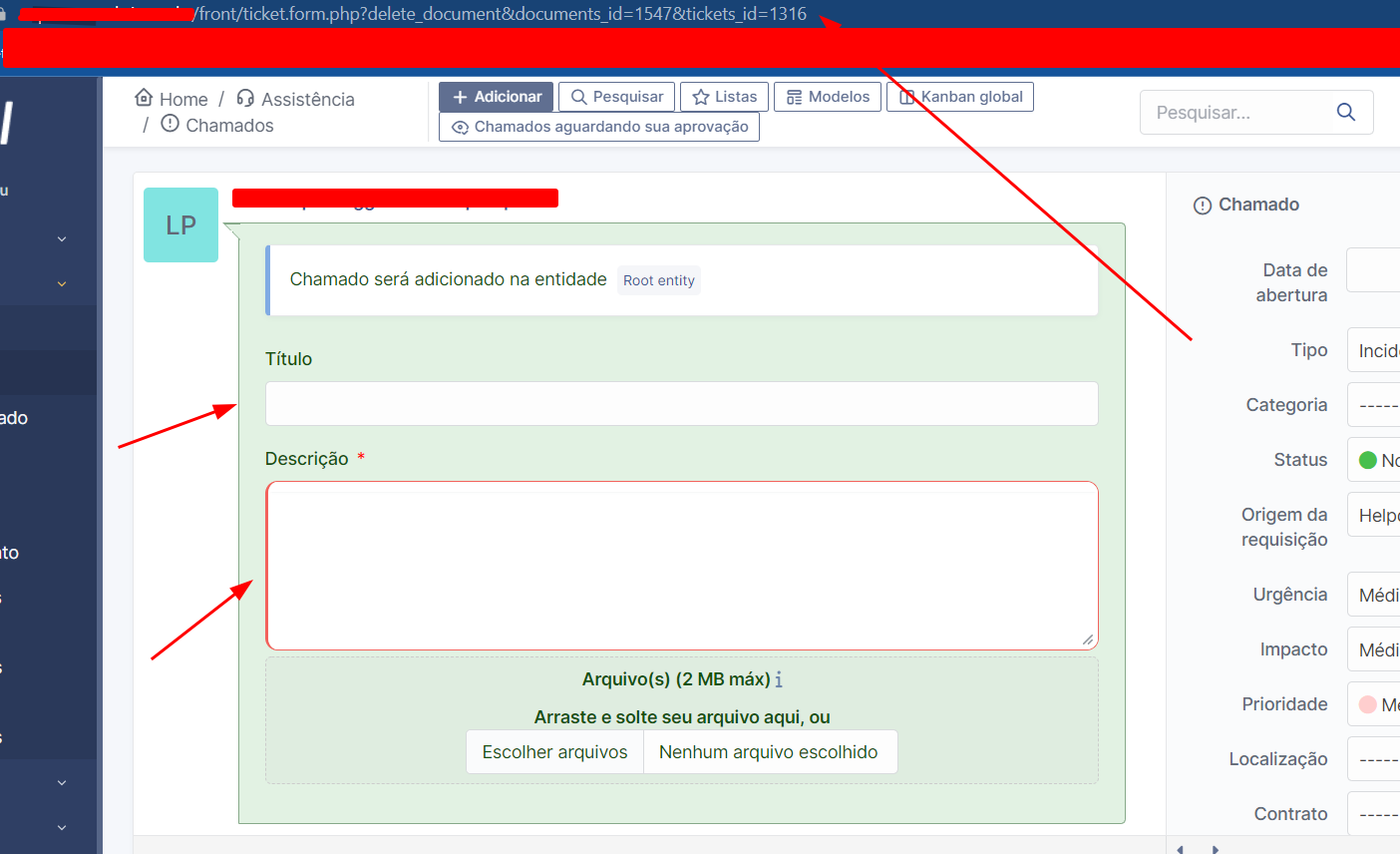This screenshot has width=1400, height=854.
Task: Open the Categoria dropdown in the Chamado panel
Action: coord(1381,404)
